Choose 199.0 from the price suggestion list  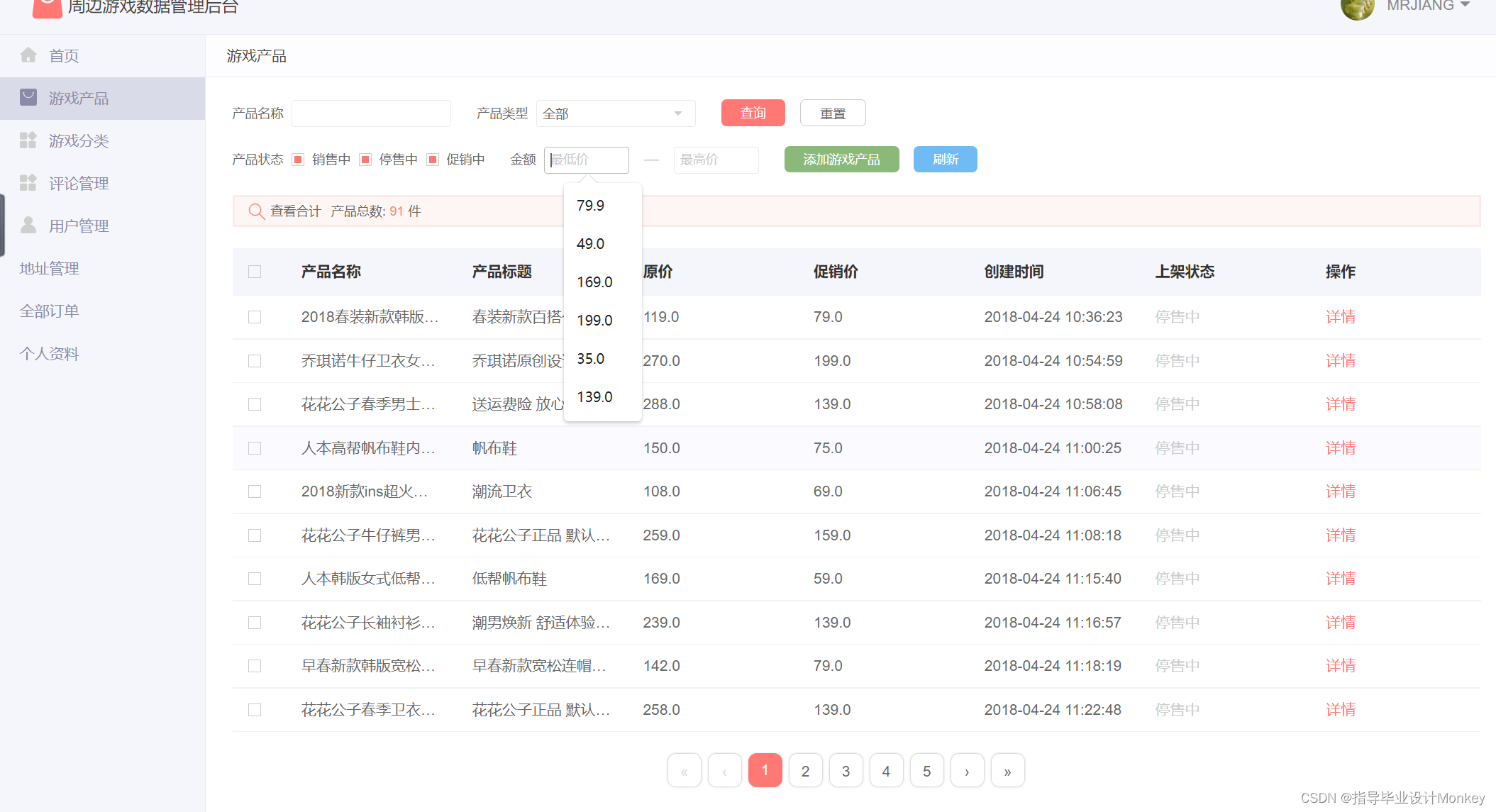click(603, 321)
